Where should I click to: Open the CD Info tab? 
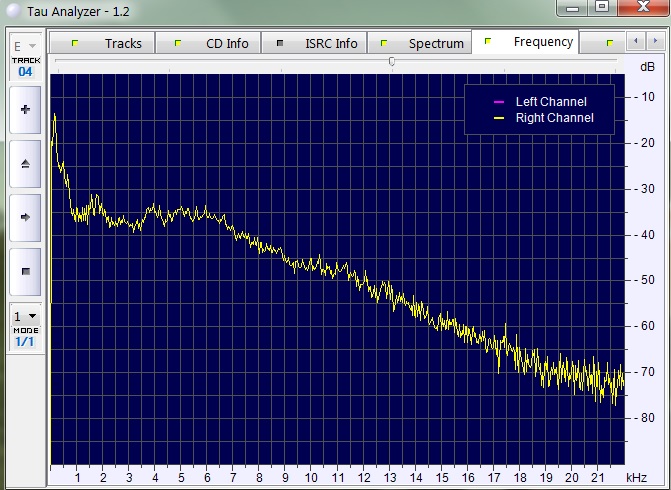click(213, 43)
